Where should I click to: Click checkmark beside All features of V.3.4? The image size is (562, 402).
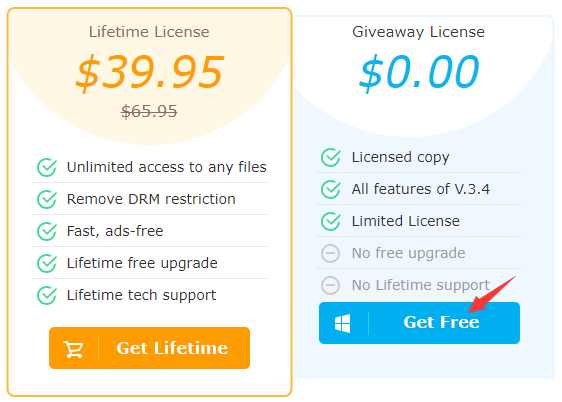(331, 189)
